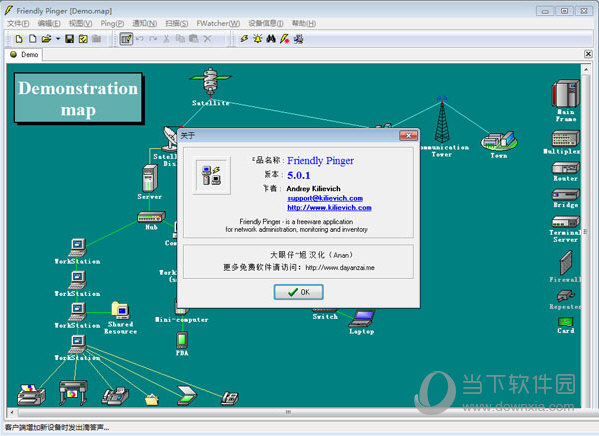This screenshot has width=599, height=436.
Task: Click the alarm bell notification icon
Action: pos(258,39)
